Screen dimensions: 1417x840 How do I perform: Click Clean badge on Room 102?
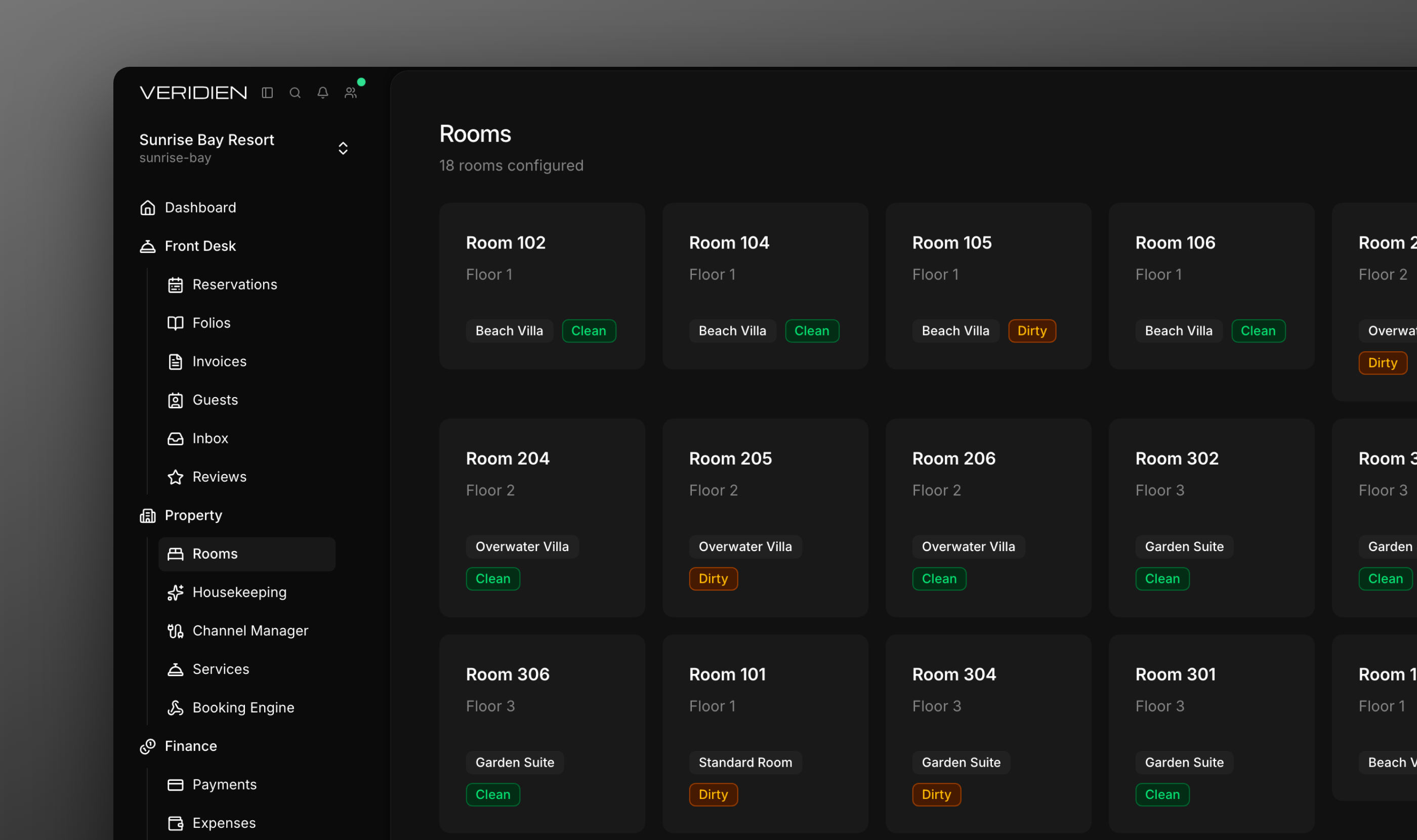pos(589,331)
